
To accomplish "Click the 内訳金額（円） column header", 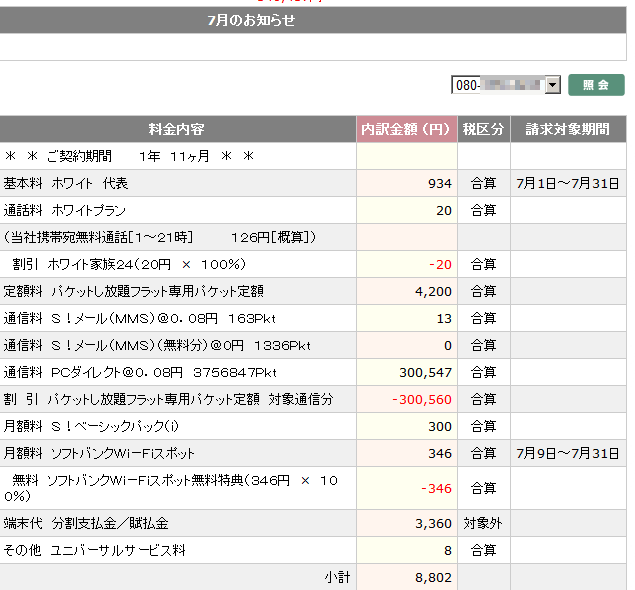I will pyautogui.click(x=407, y=129).
